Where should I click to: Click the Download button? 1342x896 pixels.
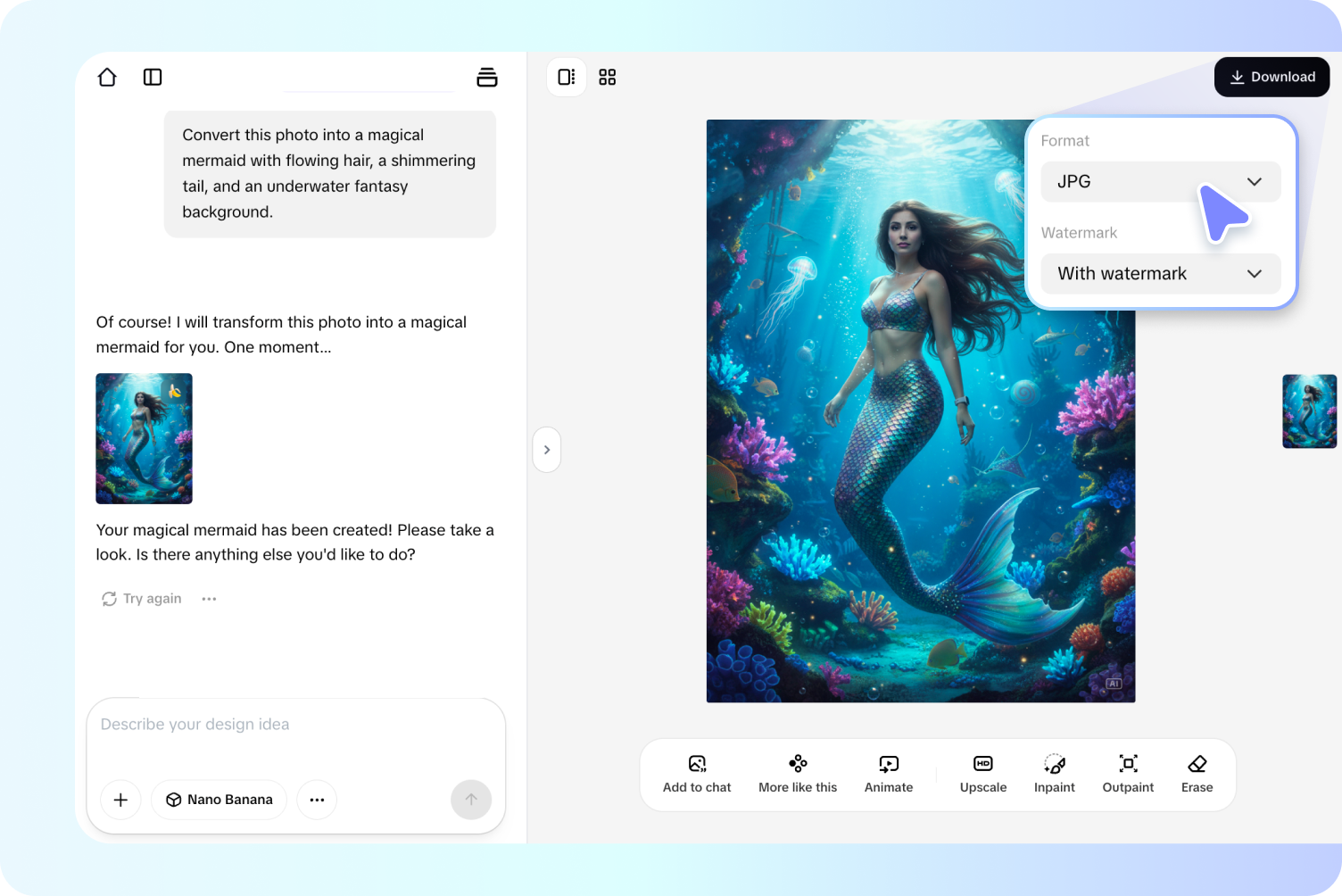[x=1272, y=77]
